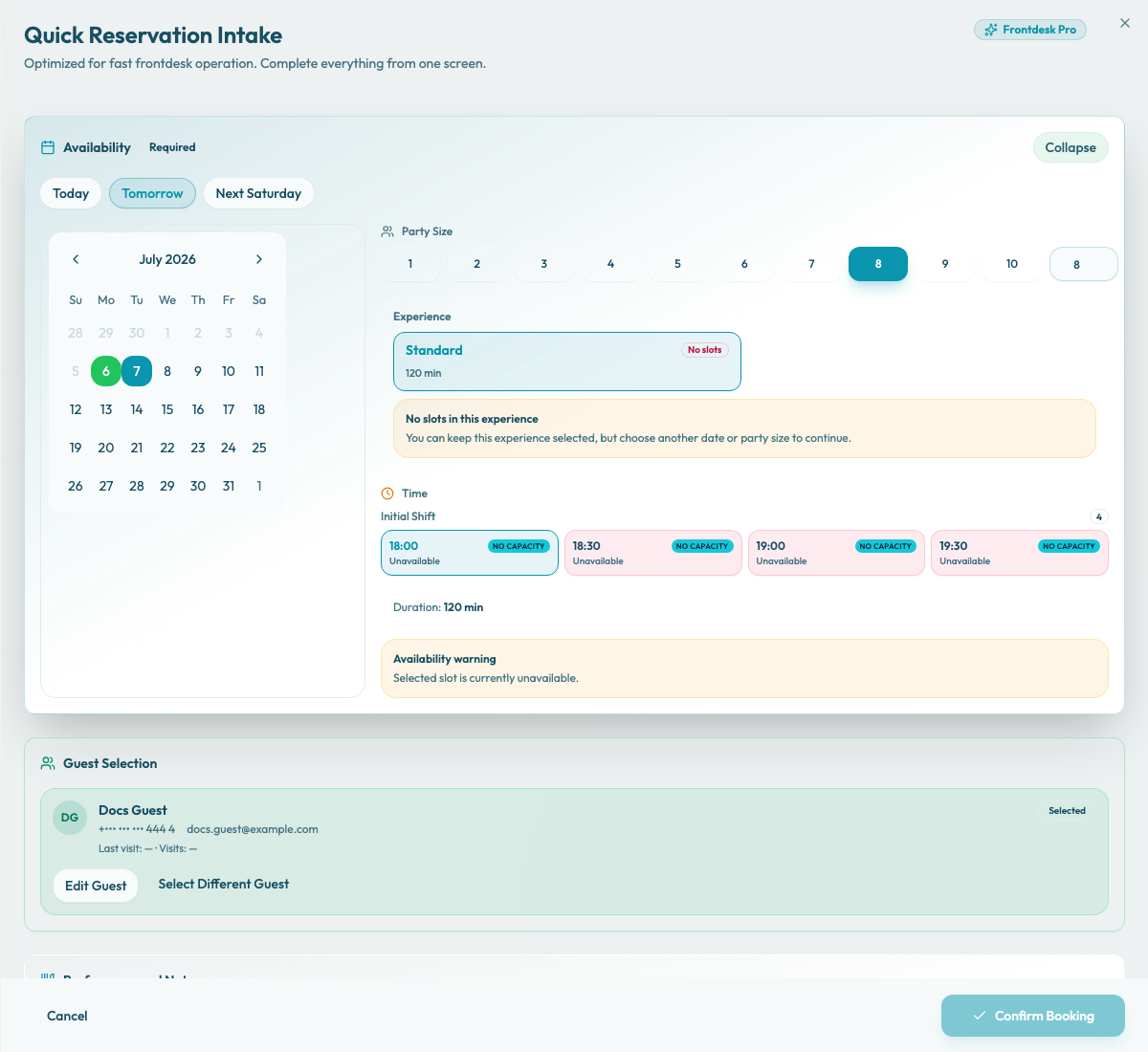
Task: Click the Frontdesk Pro badge
Action: click(x=1030, y=30)
